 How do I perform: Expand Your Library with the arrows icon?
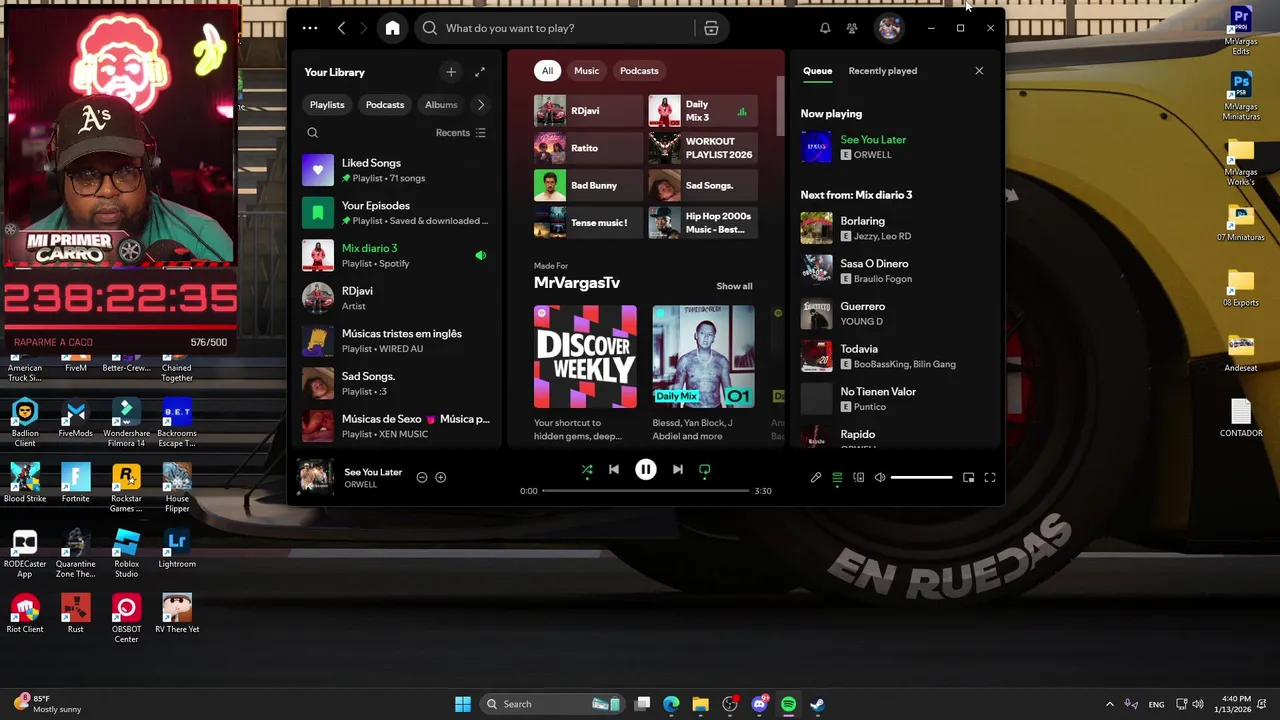tap(480, 72)
